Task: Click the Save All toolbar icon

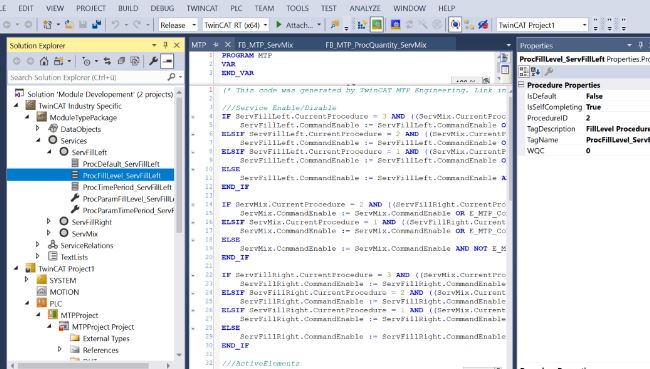Action: point(97,25)
